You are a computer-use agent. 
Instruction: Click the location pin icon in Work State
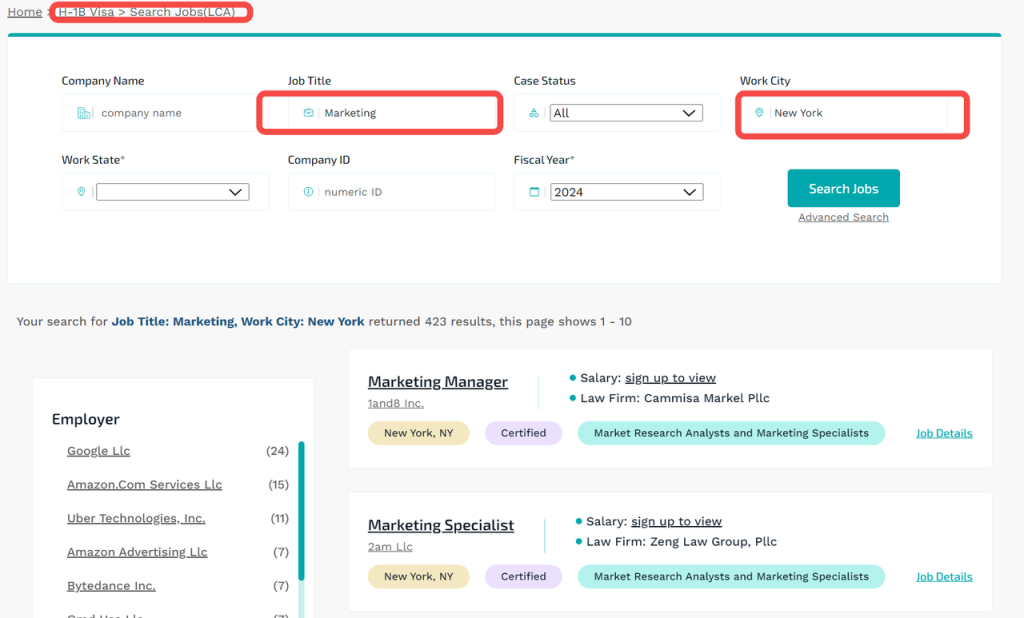[81, 191]
